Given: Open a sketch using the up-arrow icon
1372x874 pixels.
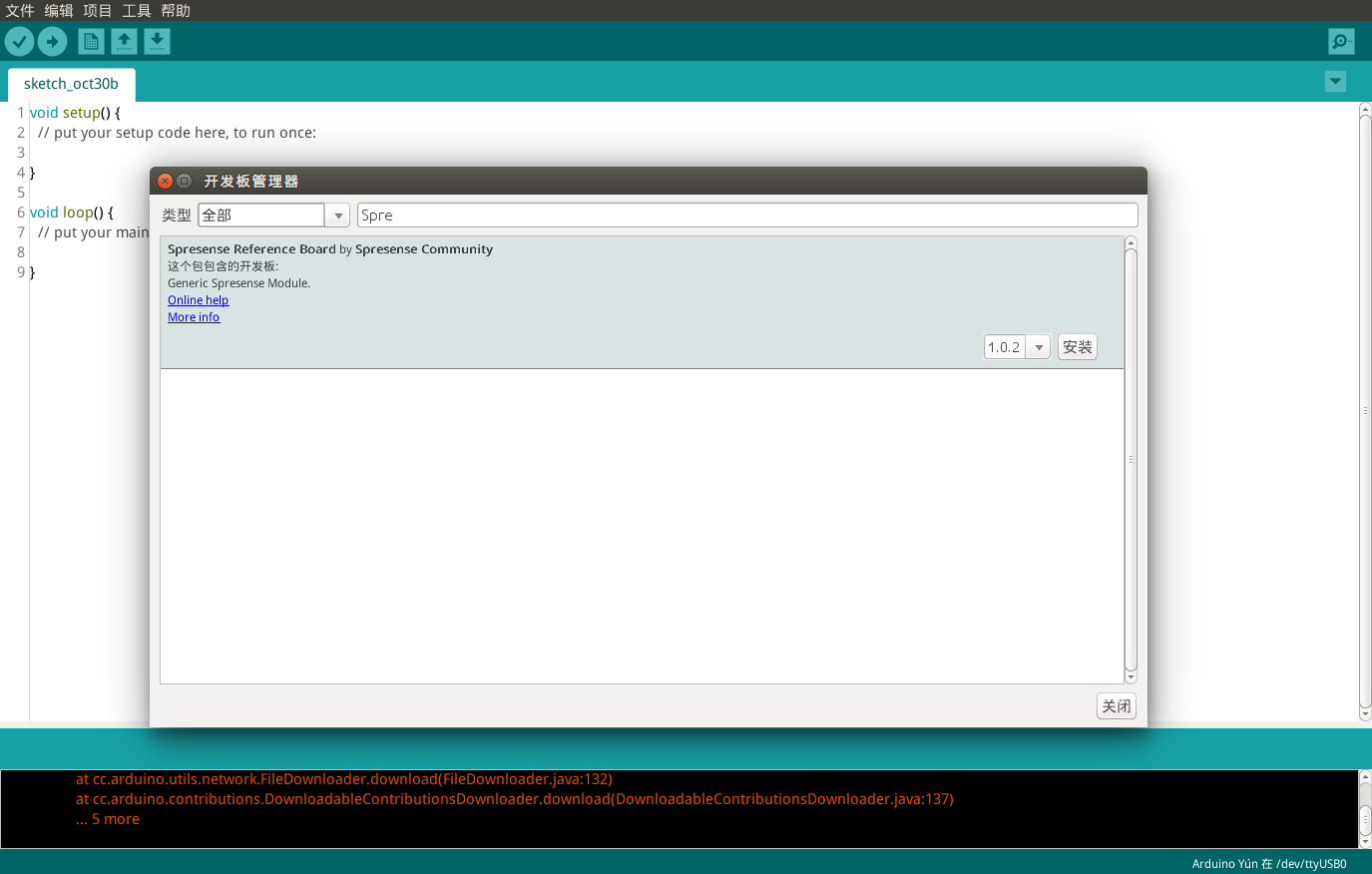Looking at the screenshot, I should [x=124, y=42].
